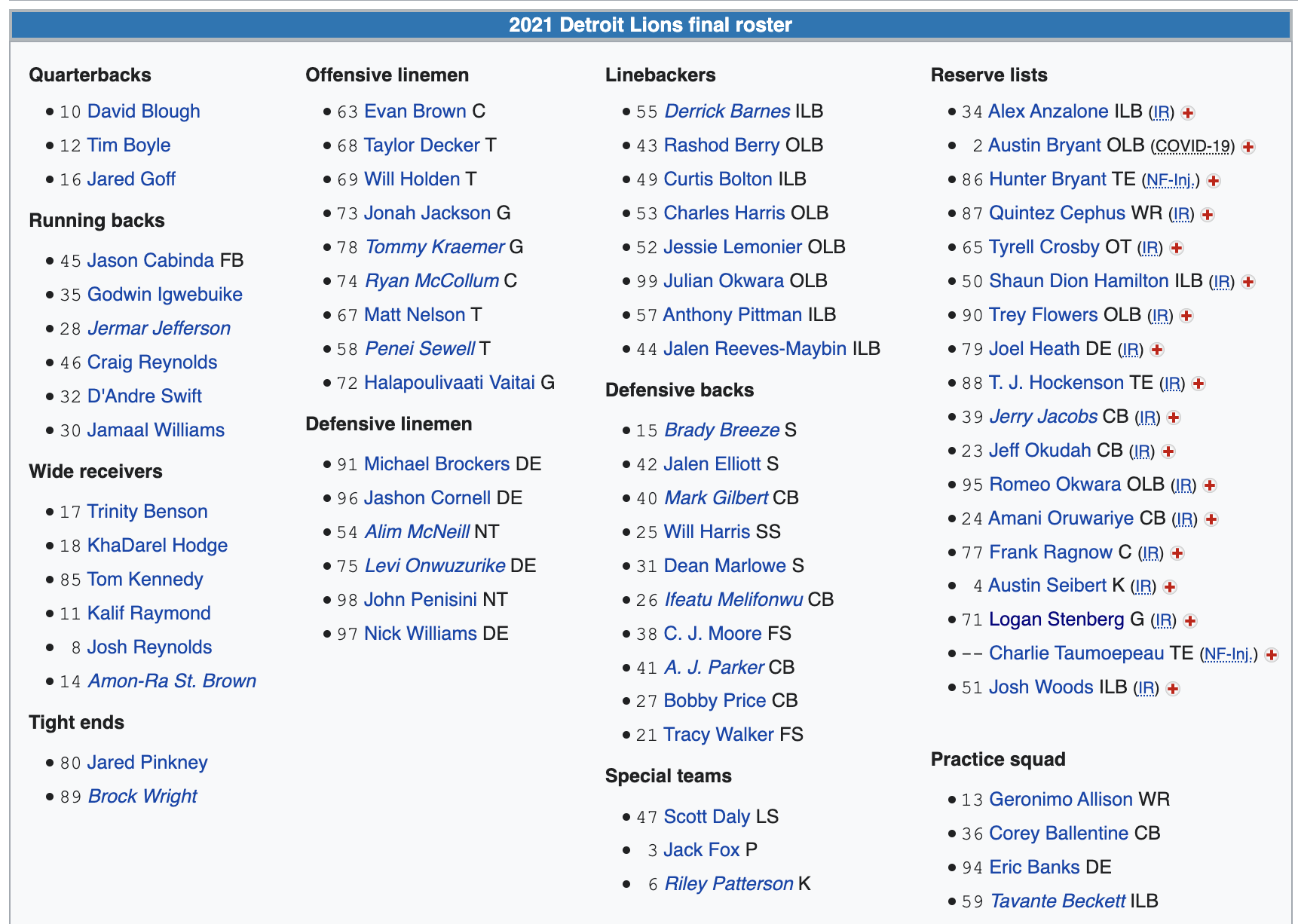Viewport: 1298px width, 924px height.
Task: Click the red cross icon beside Jerry Jacobs
Action: click(x=1174, y=418)
